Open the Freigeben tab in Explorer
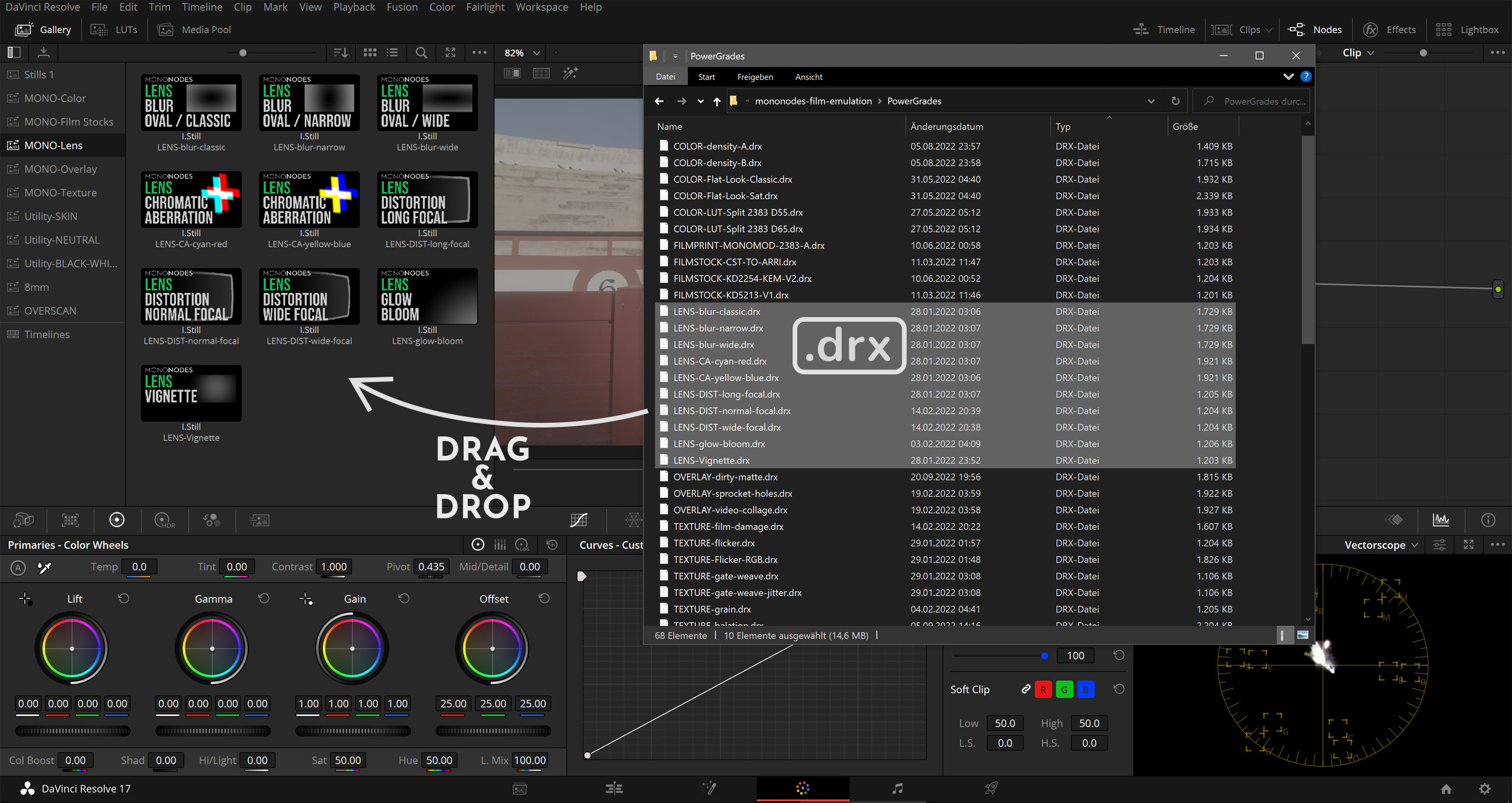The height and width of the screenshot is (803, 1512). pos(755,77)
